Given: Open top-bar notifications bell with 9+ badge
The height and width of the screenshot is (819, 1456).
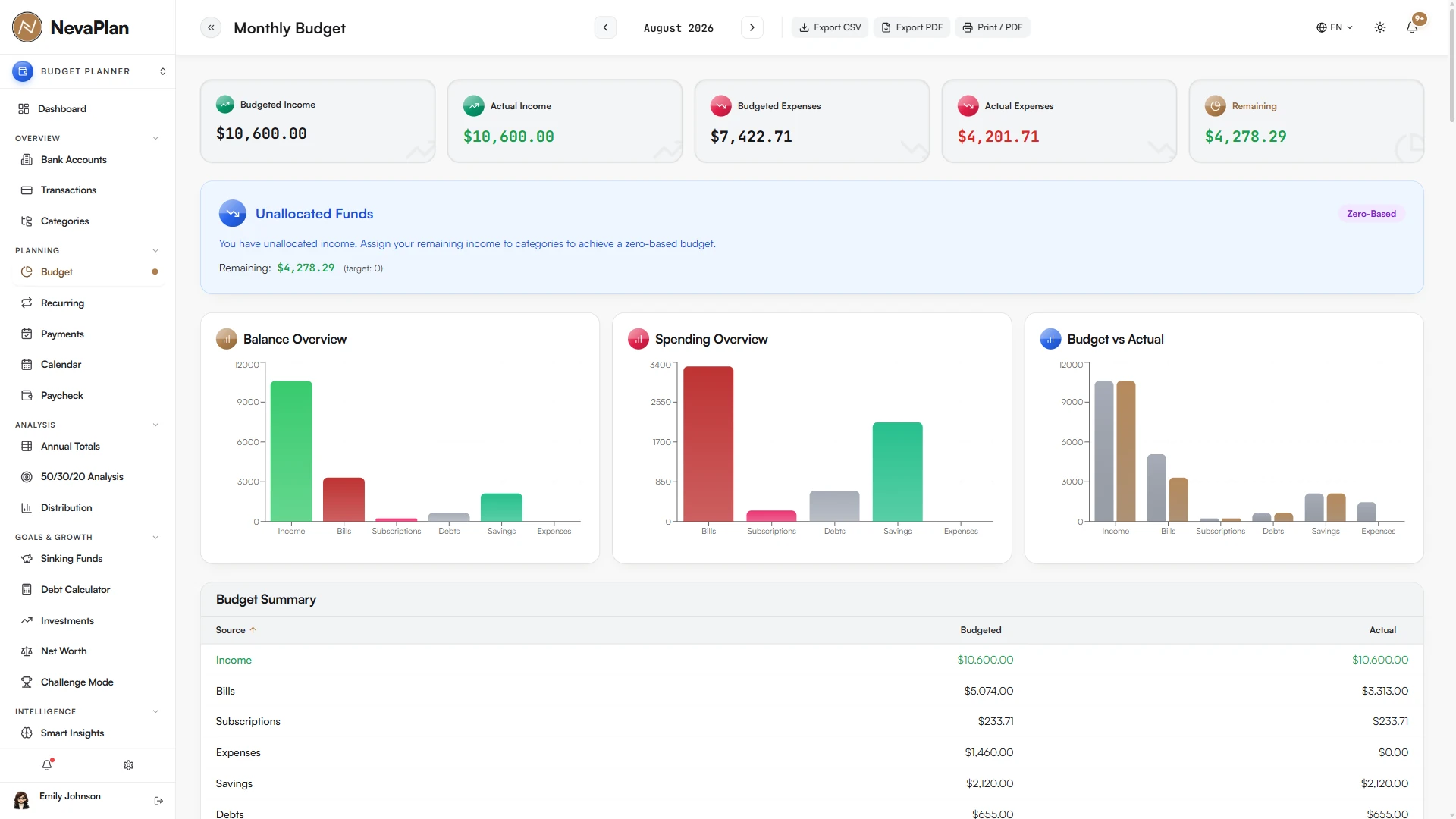Looking at the screenshot, I should tap(1412, 27).
